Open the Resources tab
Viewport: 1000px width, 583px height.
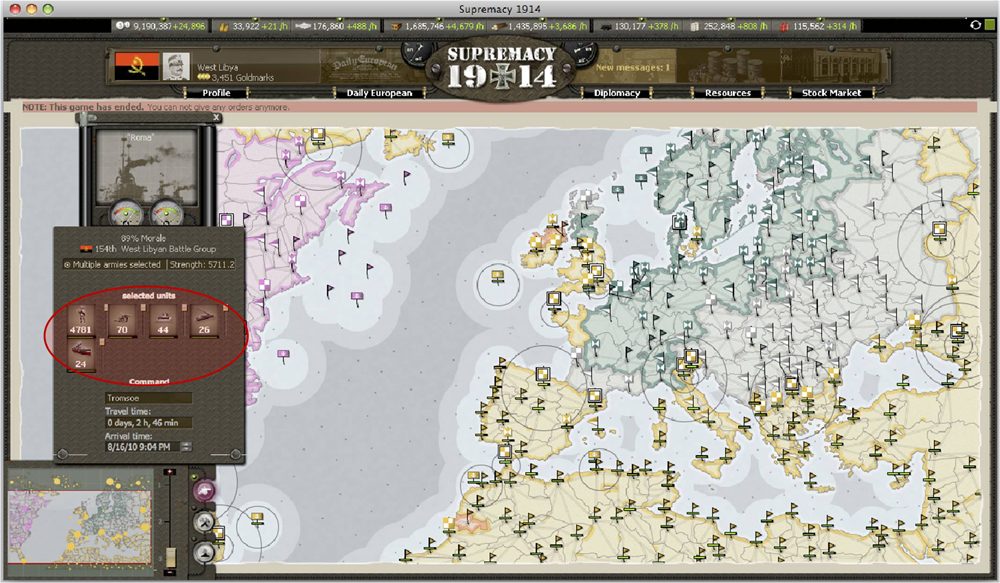(728, 93)
